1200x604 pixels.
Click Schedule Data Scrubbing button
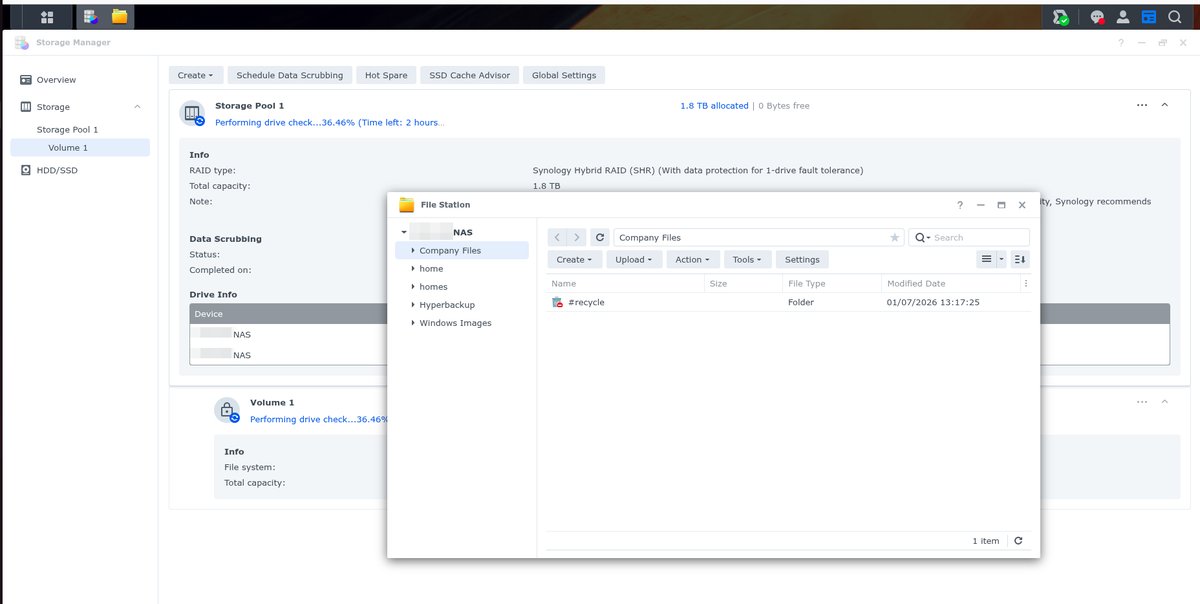(x=289, y=75)
